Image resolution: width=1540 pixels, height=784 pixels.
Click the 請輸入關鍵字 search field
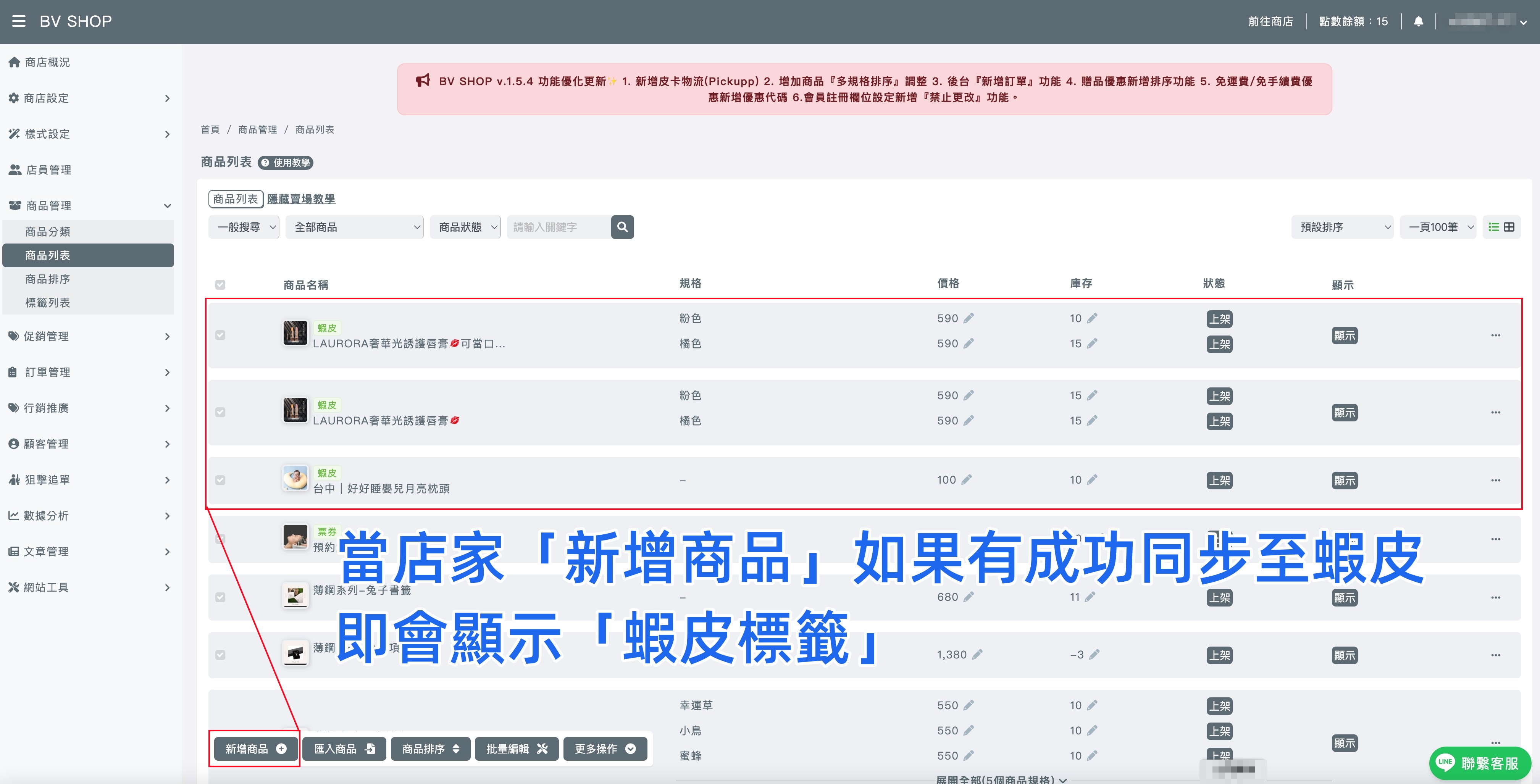click(559, 227)
